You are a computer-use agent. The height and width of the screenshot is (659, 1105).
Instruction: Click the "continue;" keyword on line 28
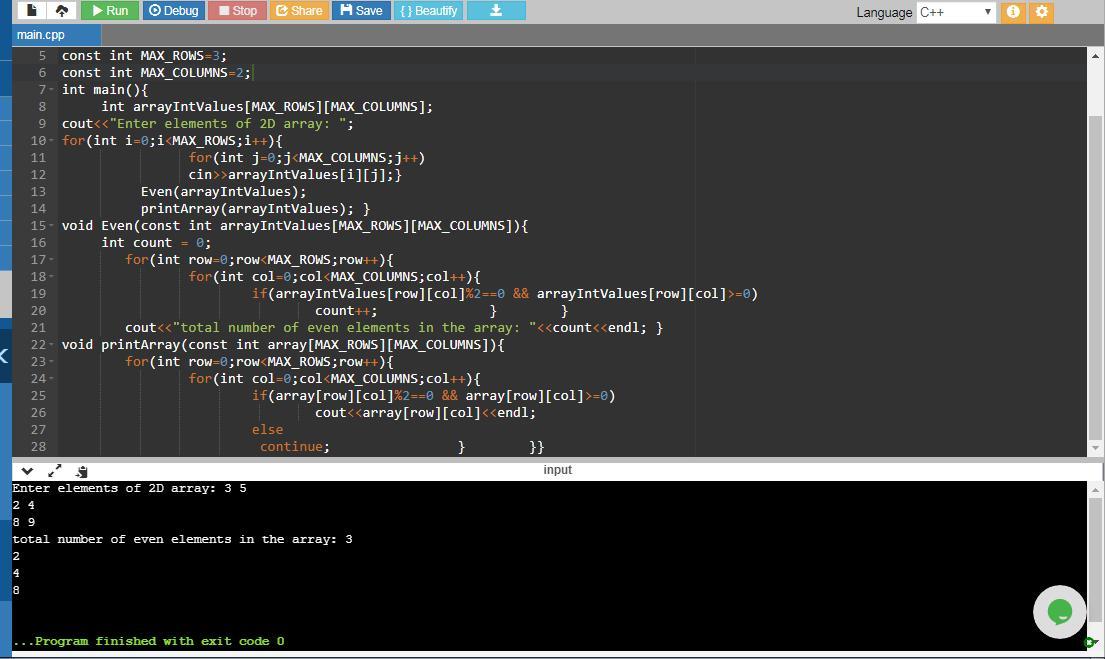point(295,447)
